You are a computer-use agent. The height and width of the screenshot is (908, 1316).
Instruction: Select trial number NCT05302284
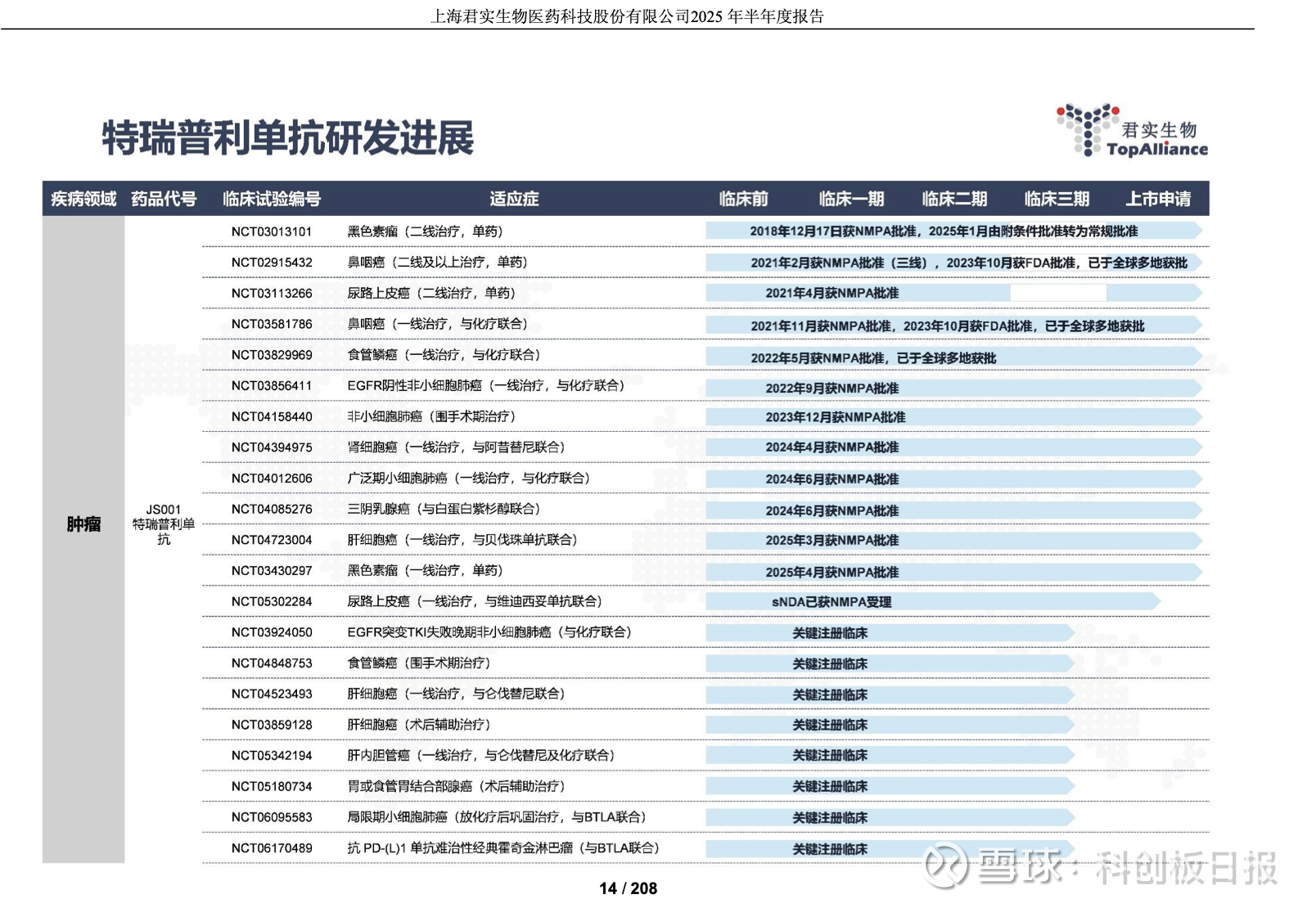click(x=272, y=601)
